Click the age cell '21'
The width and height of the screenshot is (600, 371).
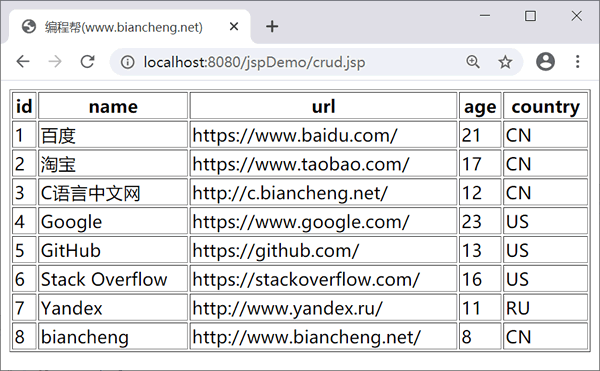(x=480, y=135)
